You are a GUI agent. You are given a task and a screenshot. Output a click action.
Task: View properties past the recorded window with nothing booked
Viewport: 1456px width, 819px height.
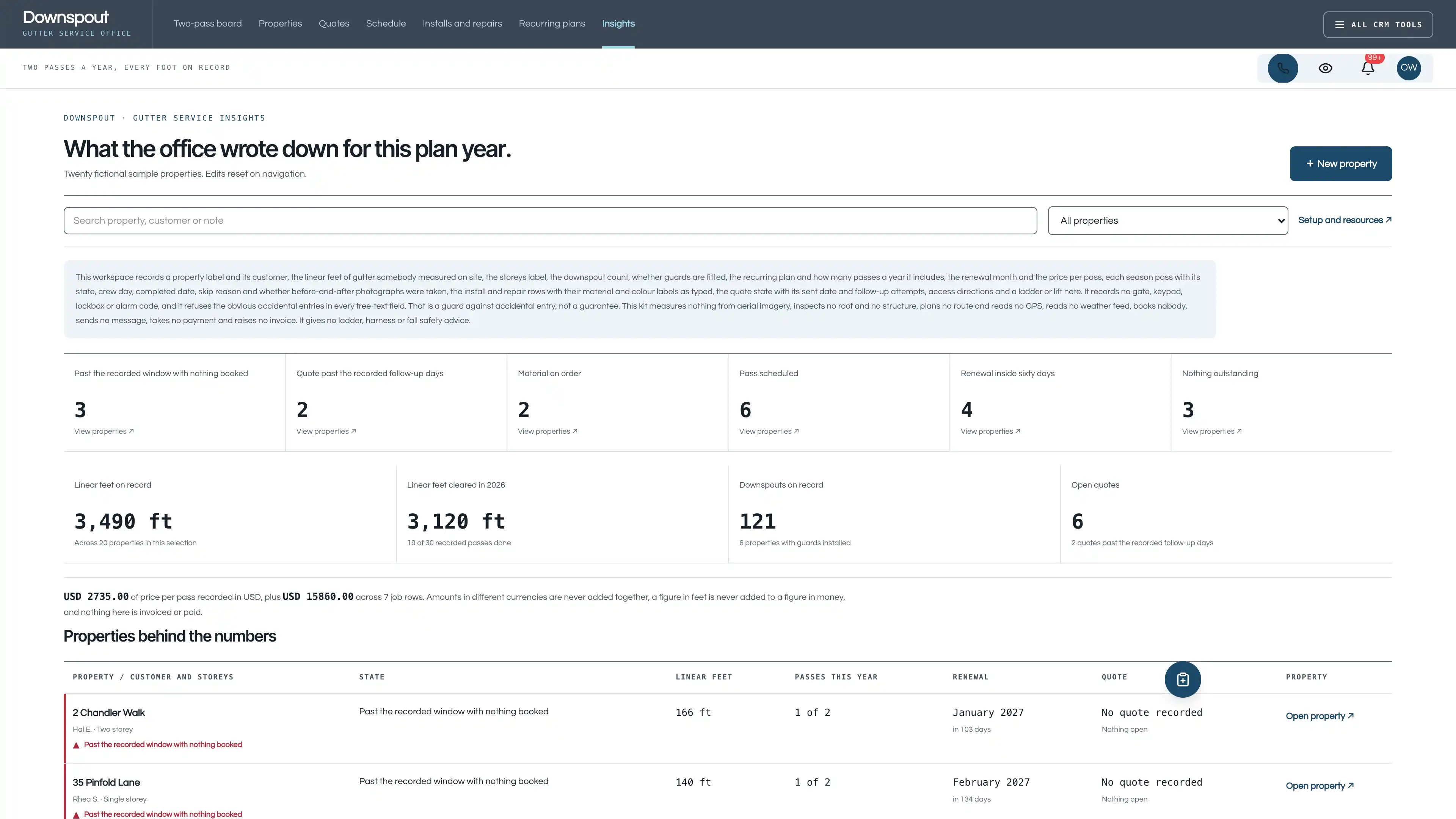pos(104,431)
